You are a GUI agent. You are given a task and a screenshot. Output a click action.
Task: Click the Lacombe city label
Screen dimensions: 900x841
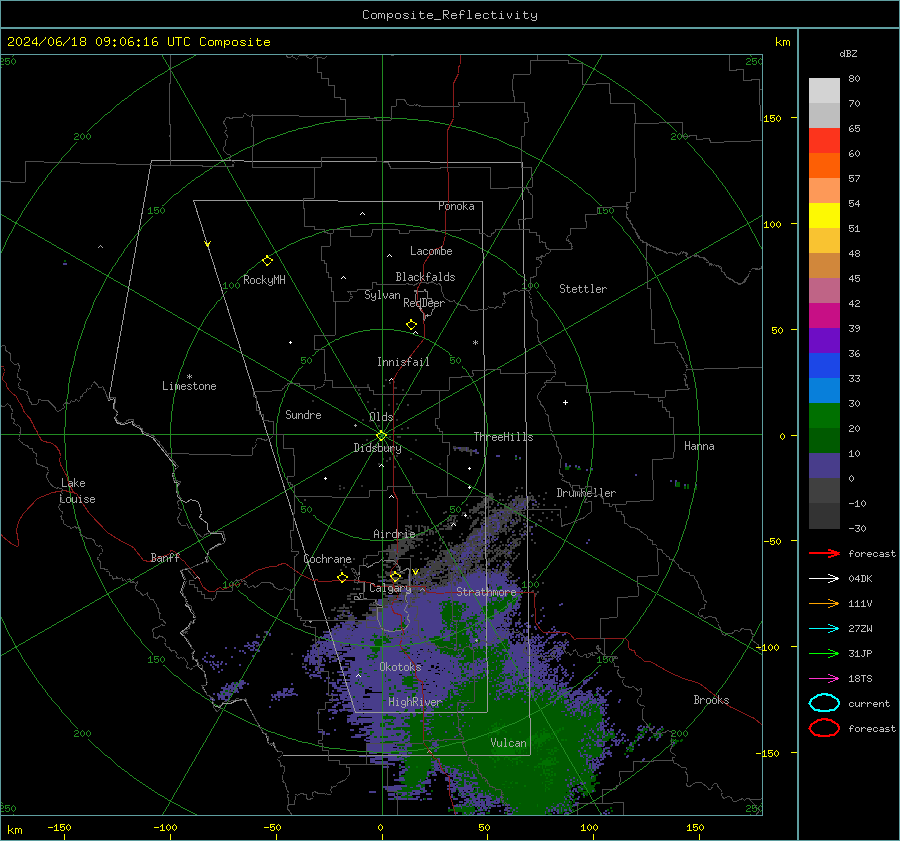tap(431, 251)
